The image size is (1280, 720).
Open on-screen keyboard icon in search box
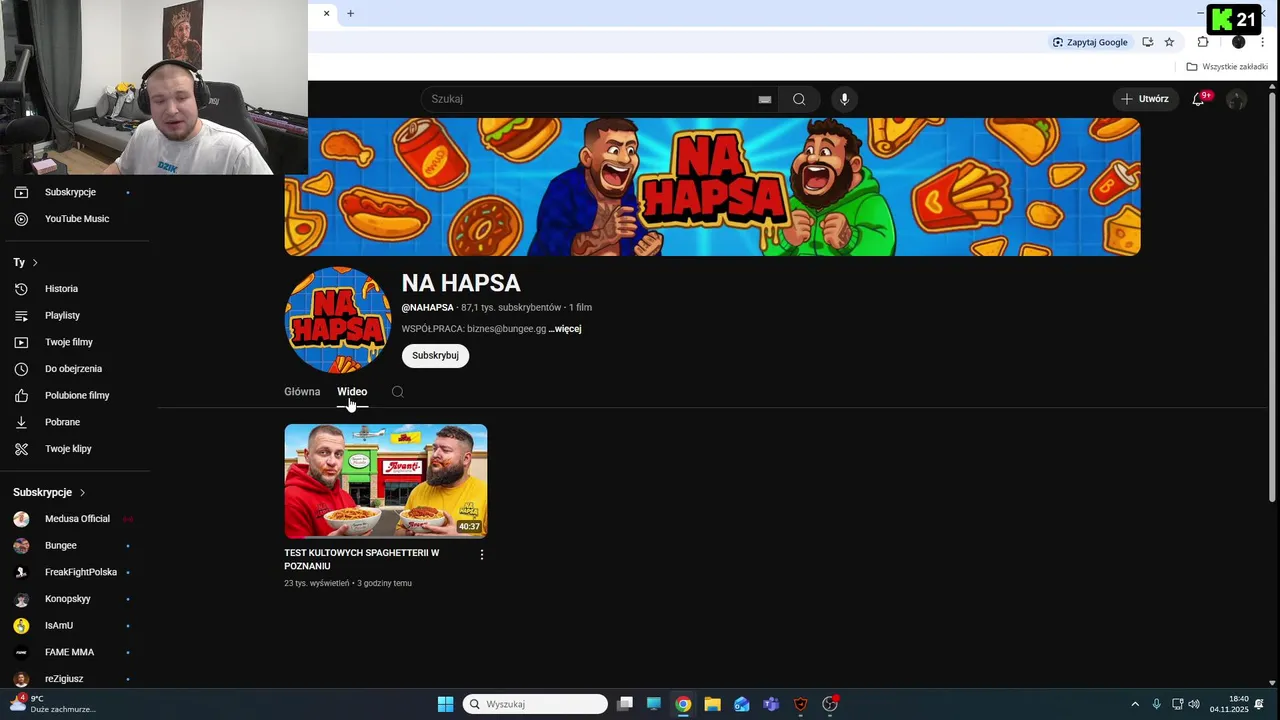pyautogui.click(x=765, y=99)
